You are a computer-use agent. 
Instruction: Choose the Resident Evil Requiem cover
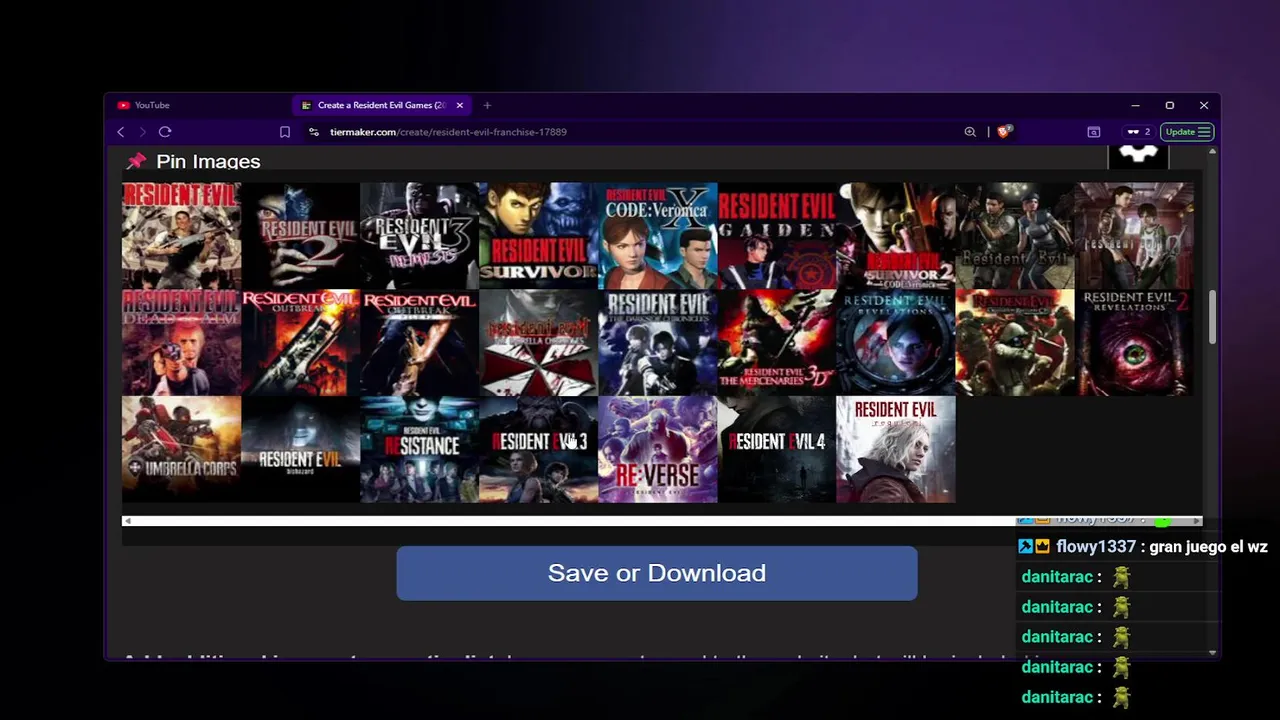[895, 450]
